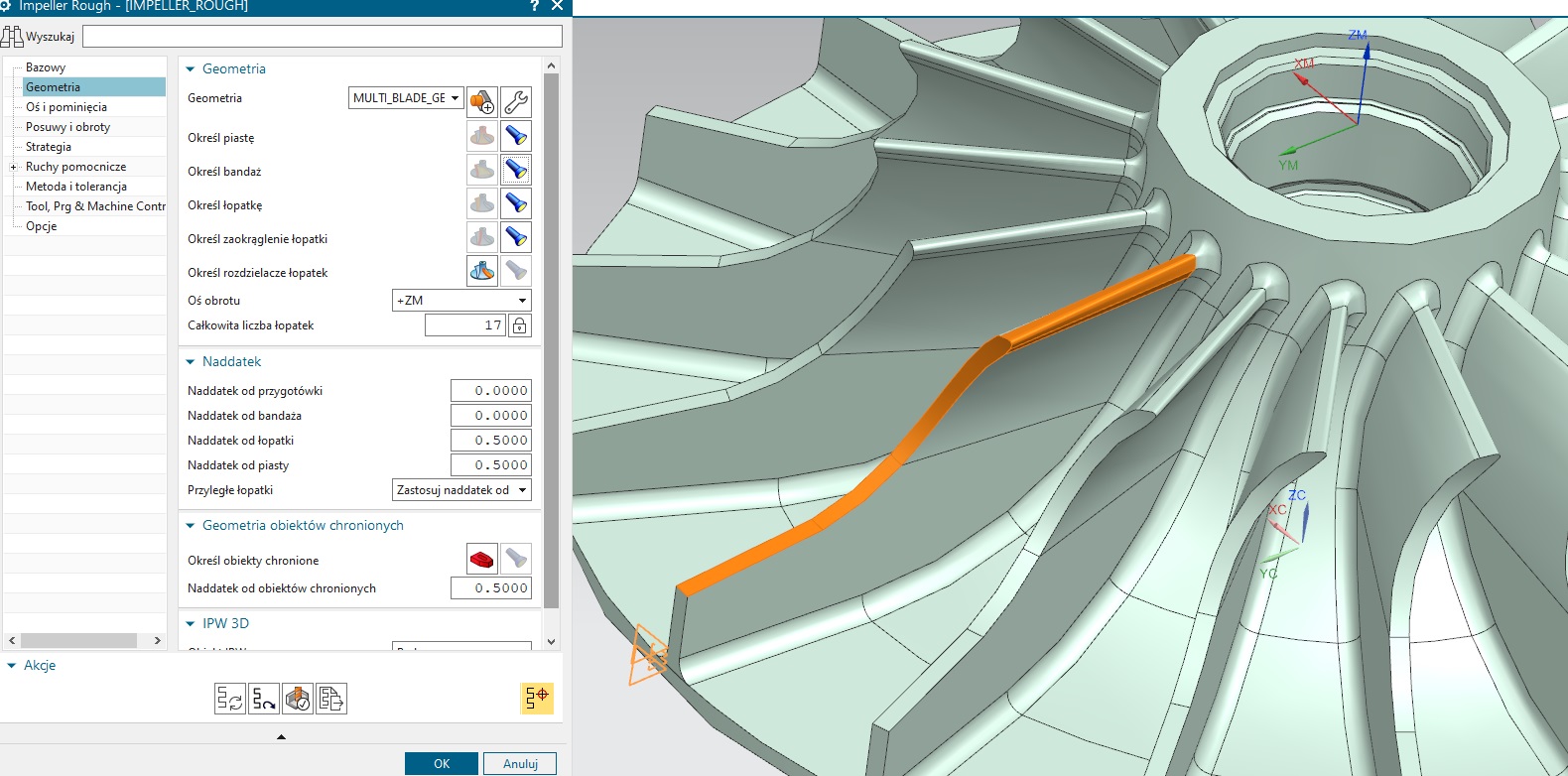The image size is (1568, 776).
Task: Click Naddatek od obiektów chronionych field
Action: pyautogui.click(x=490, y=587)
